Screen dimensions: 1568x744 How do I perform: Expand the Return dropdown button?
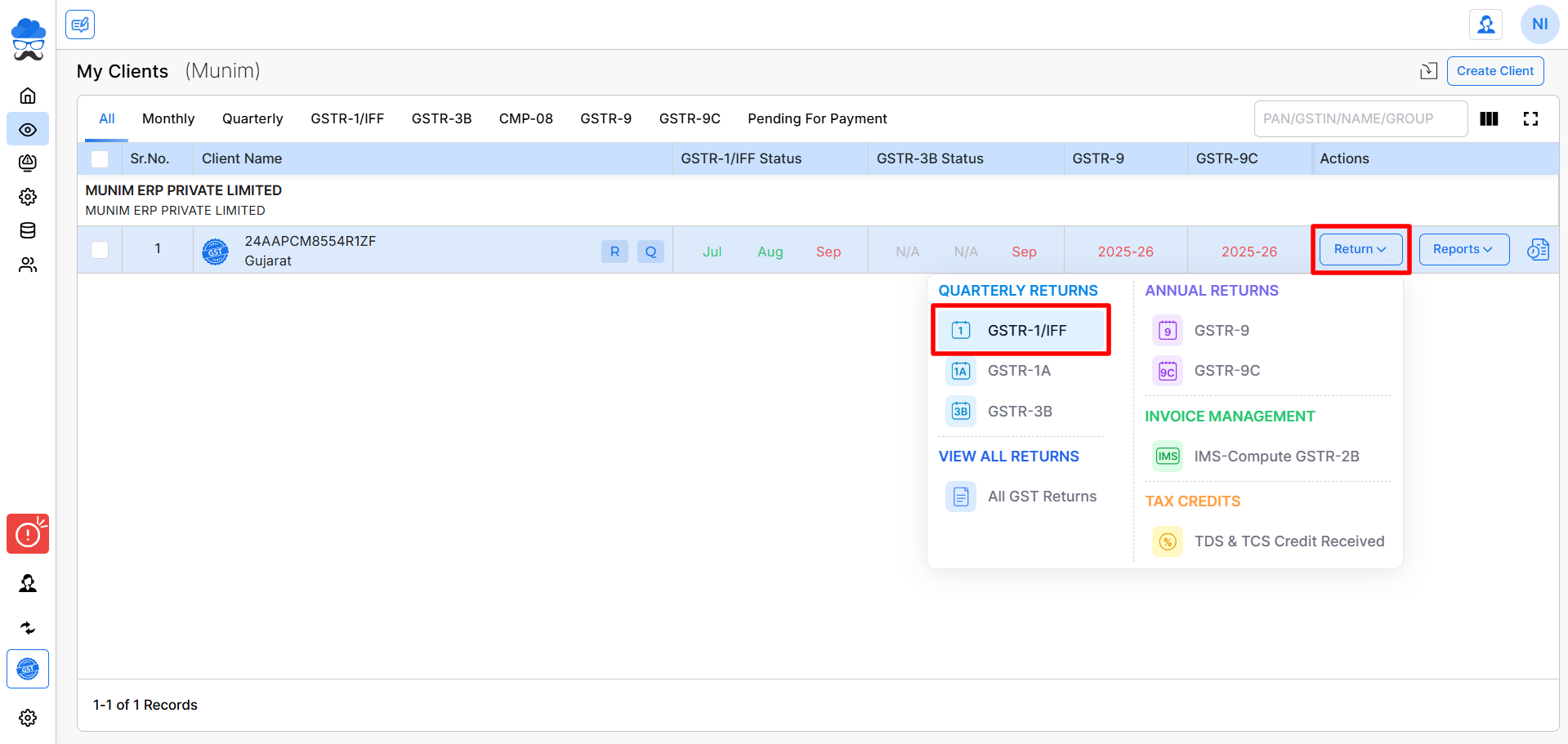tap(1360, 249)
